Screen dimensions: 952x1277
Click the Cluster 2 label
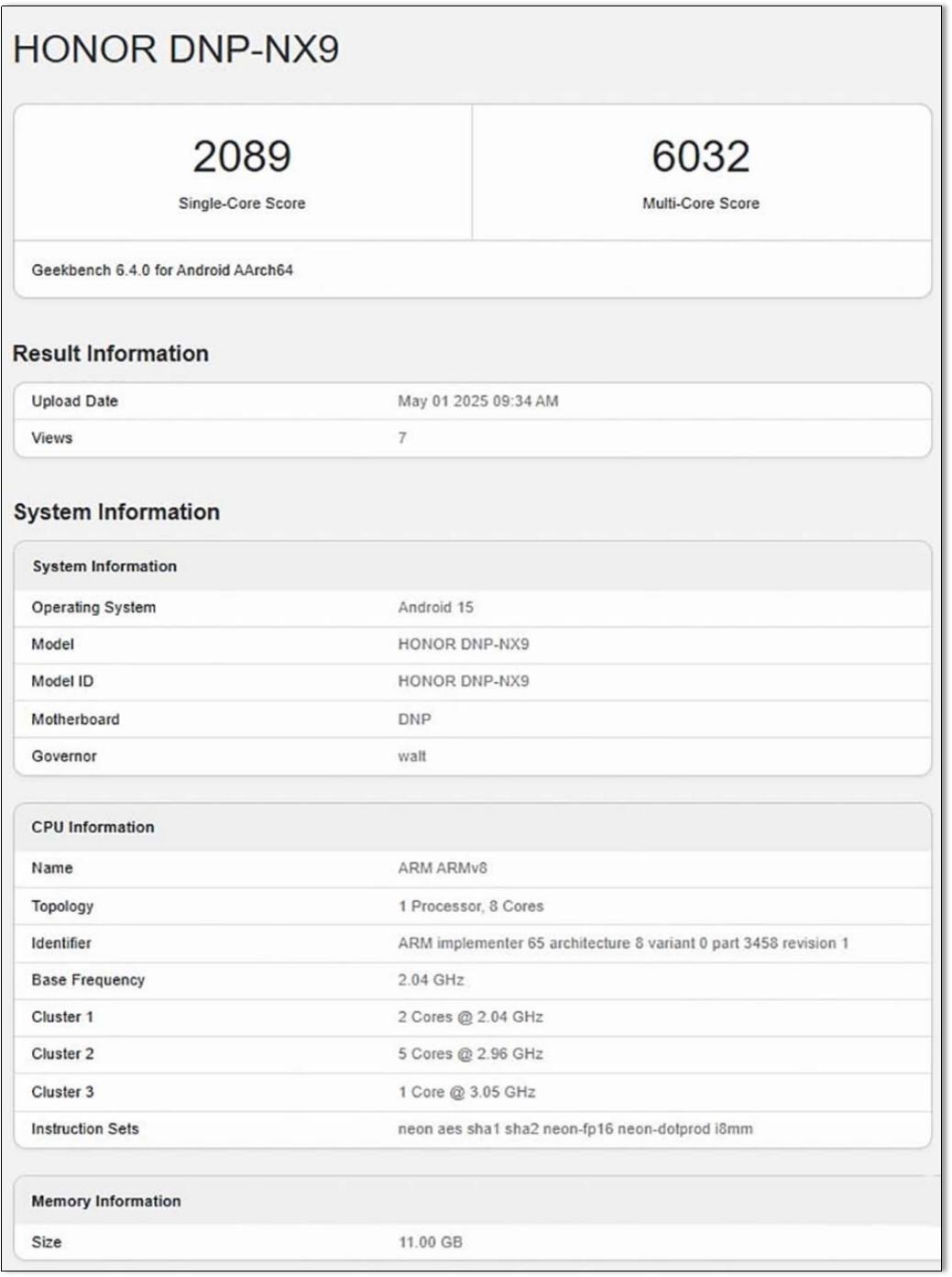(62, 1054)
